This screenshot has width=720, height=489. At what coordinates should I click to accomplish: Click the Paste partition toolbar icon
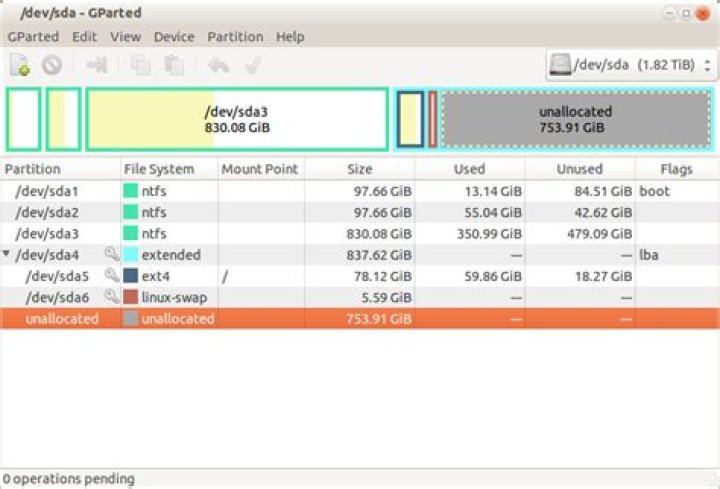click(x=174, y=65)
